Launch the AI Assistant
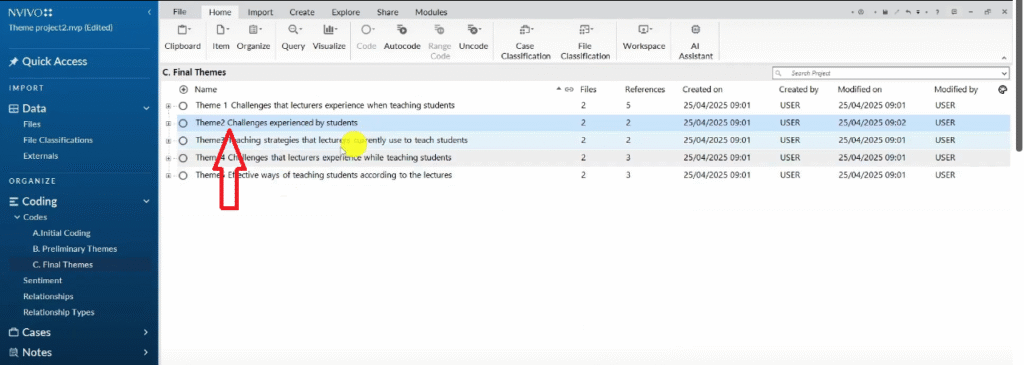The width and height of the screenshot is (1024, 365). point(695,42)
